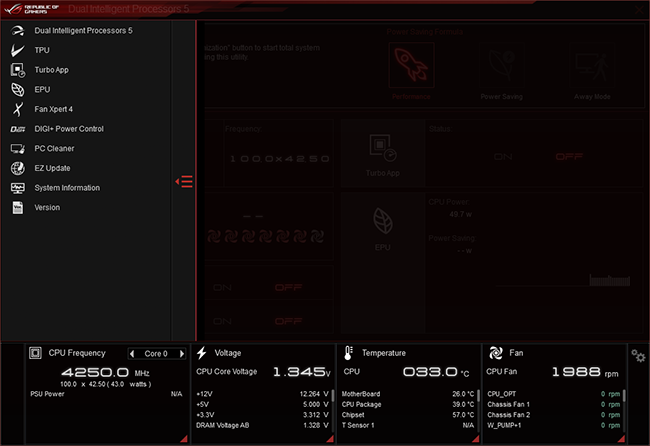
Task: Open Turbo App from sidebar icon
Action: [x=17, y=70]
